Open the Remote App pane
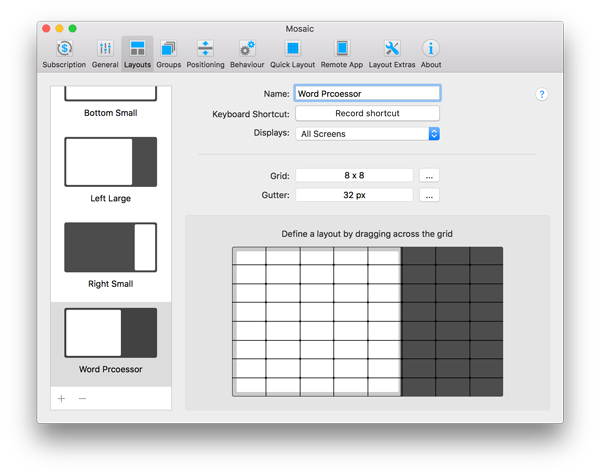 (x=342, y=53)
